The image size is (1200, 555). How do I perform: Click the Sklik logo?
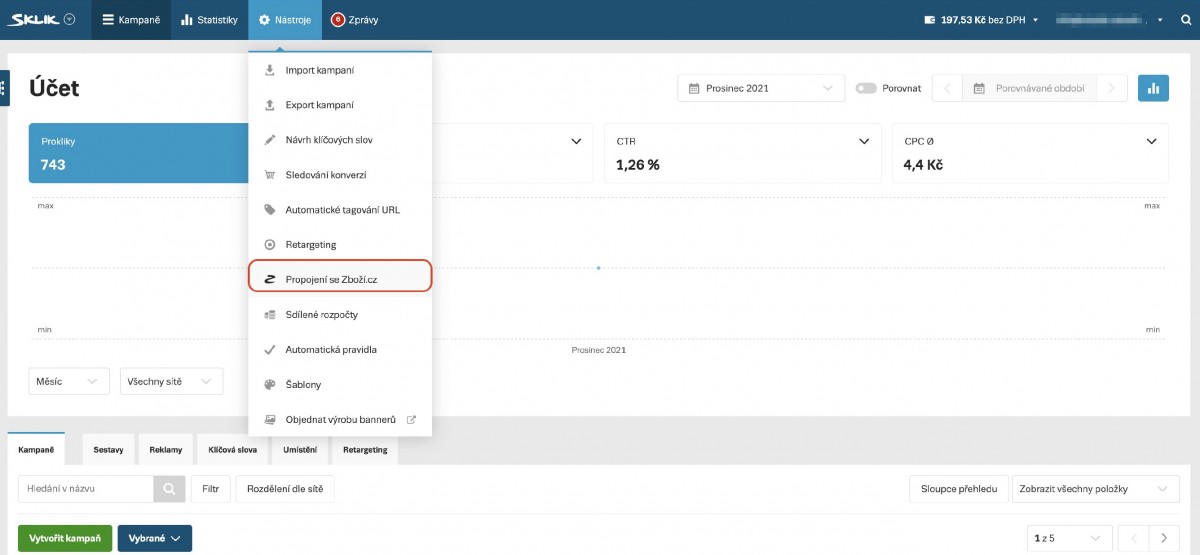tap(45, 20)
